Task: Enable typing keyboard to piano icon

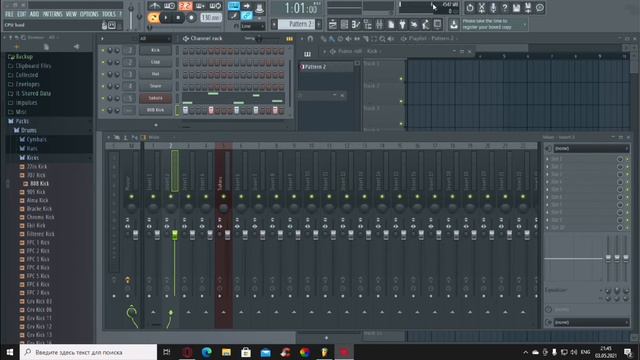Action: tap(234, 6)
